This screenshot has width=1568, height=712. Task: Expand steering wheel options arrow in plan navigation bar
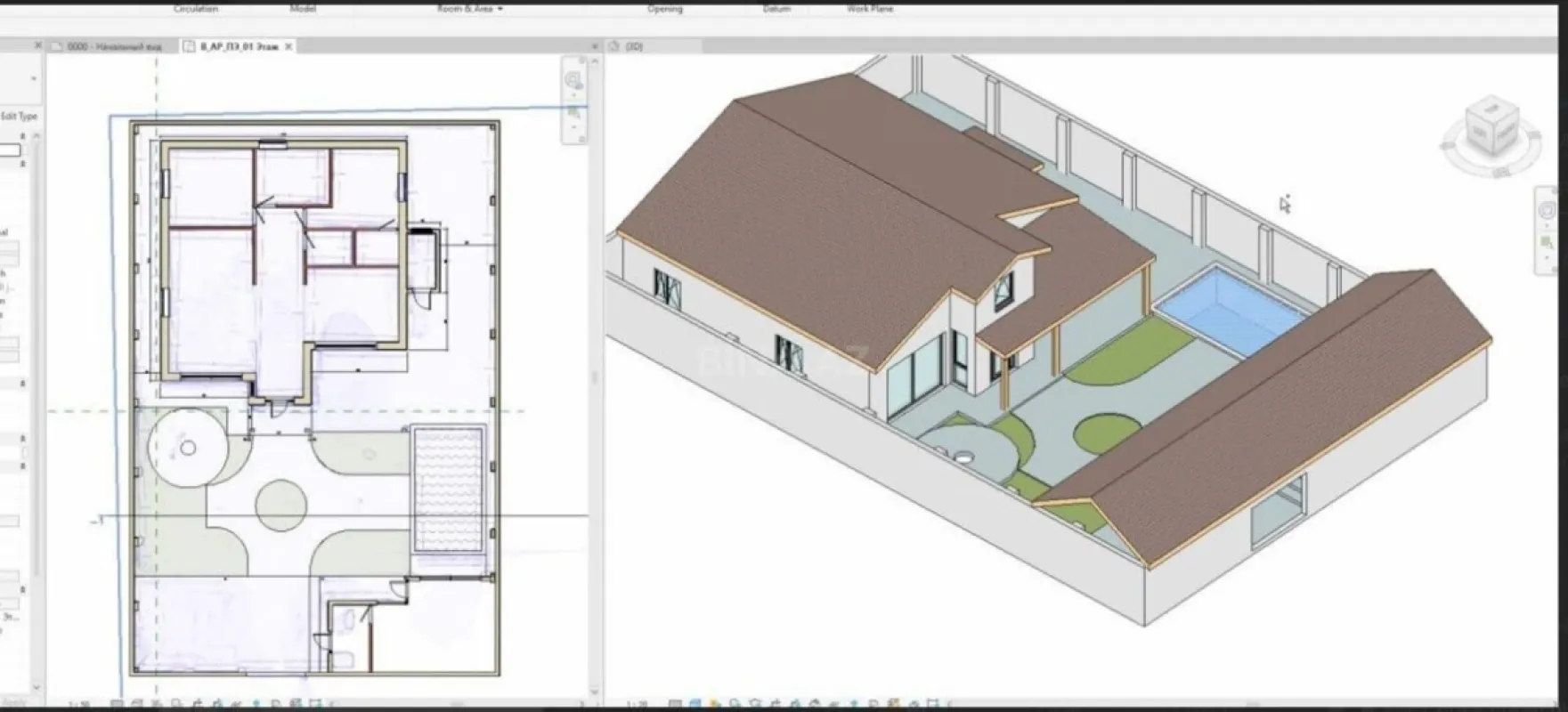tap(573, 94)
